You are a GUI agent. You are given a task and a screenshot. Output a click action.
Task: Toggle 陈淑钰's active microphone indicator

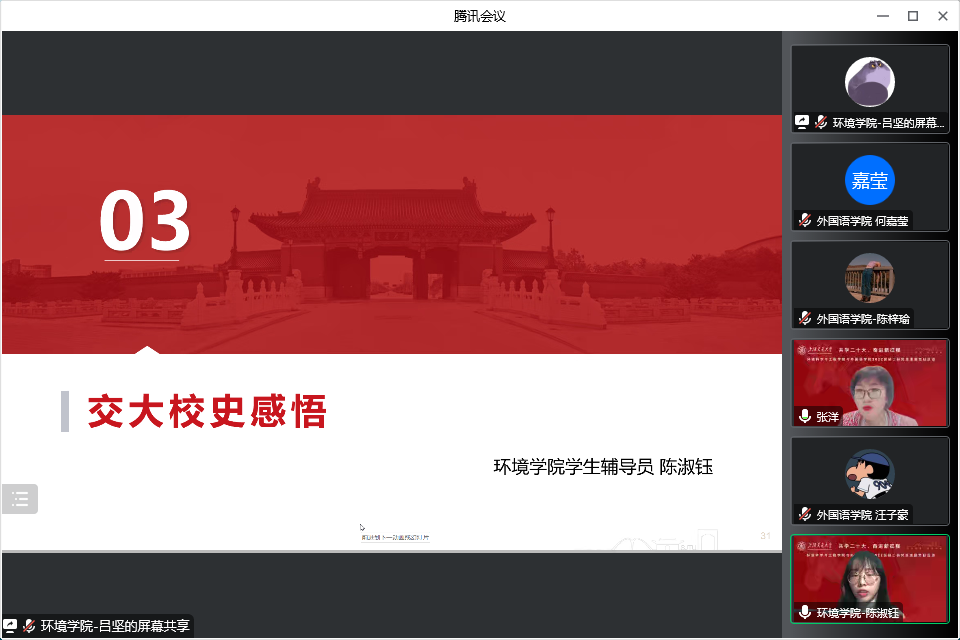click(x=804, y=612)
